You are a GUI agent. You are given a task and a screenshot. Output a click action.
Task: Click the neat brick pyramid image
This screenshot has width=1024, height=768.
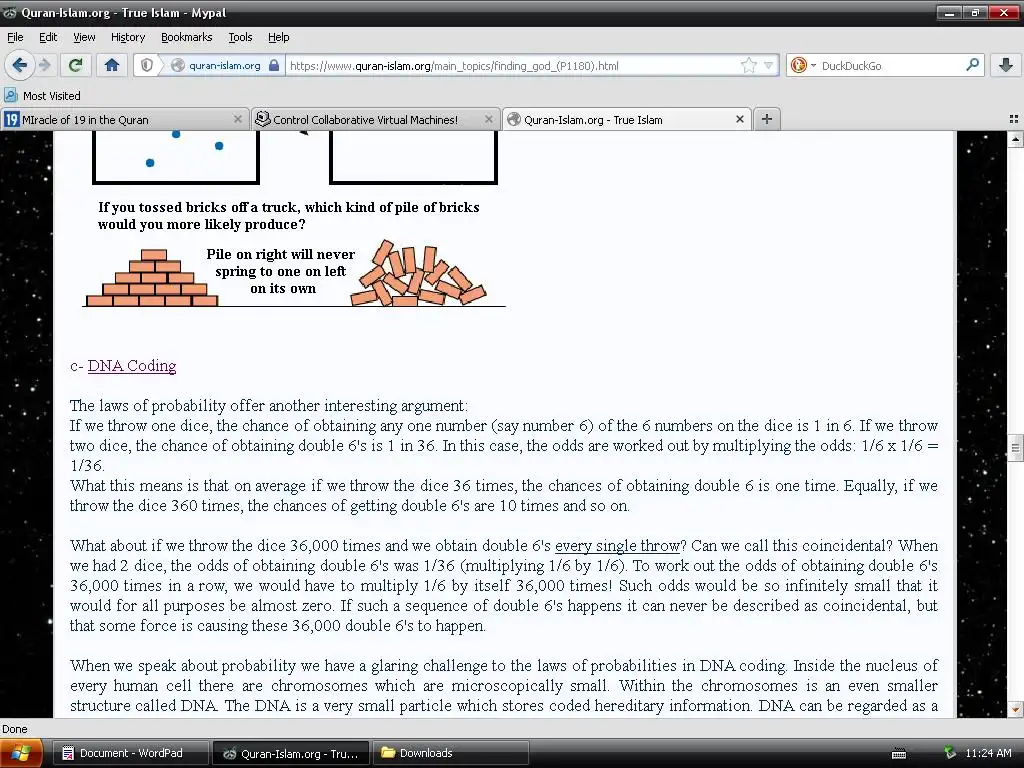click(x=152, y=278)
